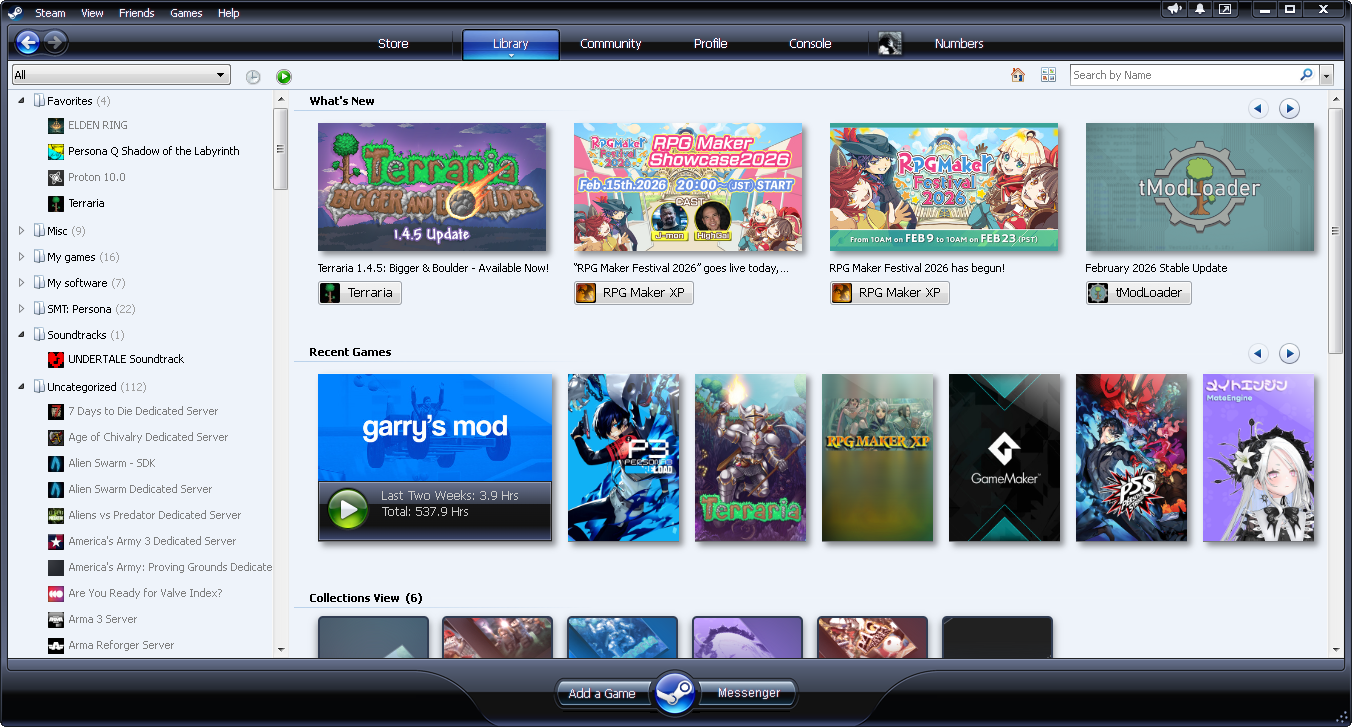Switch to the Community tab
This screenshot has height=727, width=1352.
click(610, 44)
